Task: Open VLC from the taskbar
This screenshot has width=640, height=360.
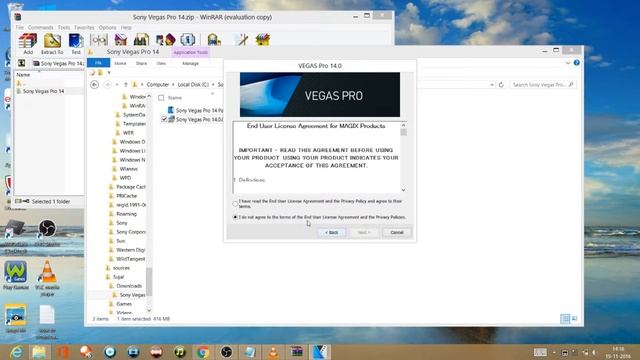Action: pos(273,352)
